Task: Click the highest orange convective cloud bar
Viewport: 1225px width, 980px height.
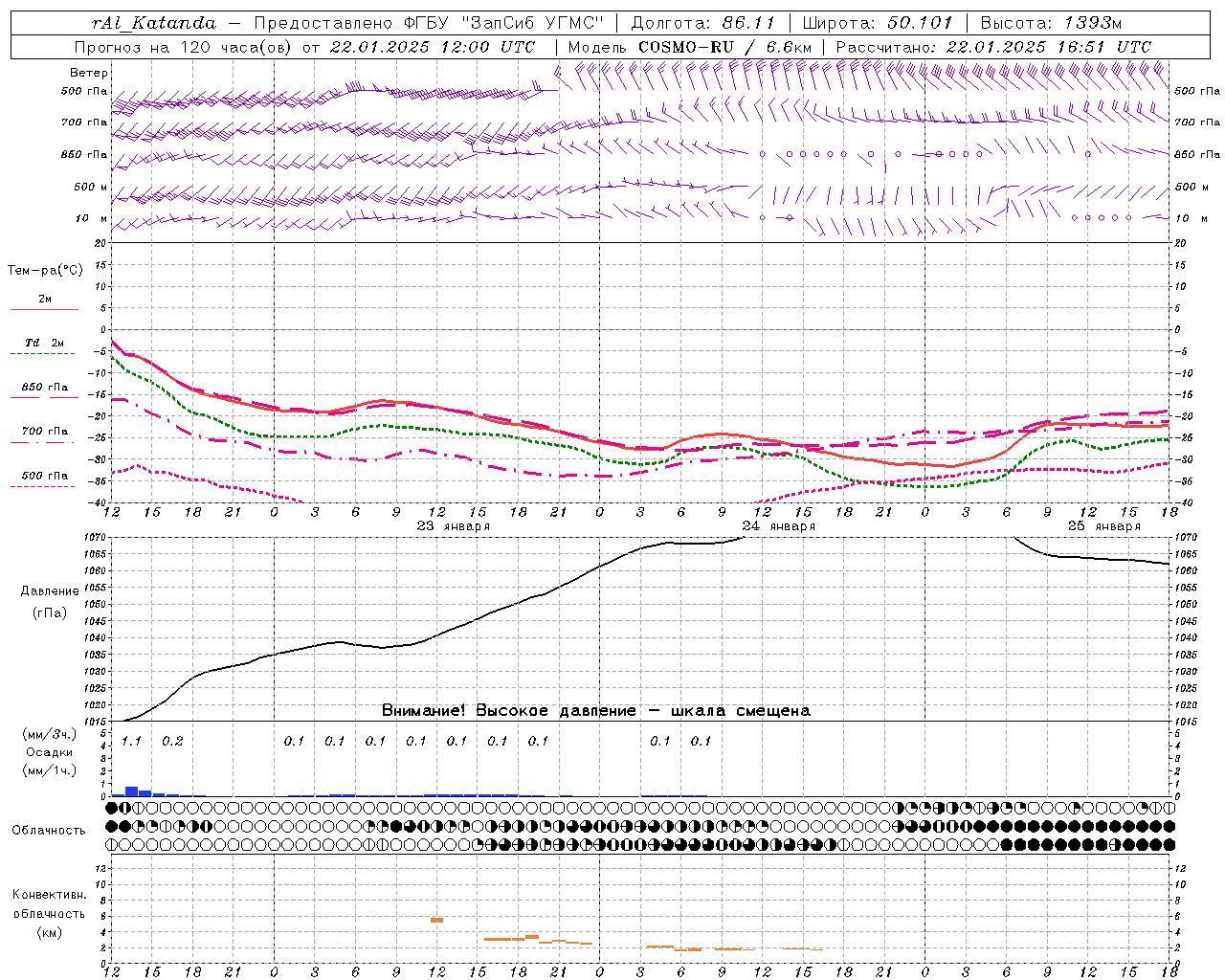Action: tap(436, 920)
